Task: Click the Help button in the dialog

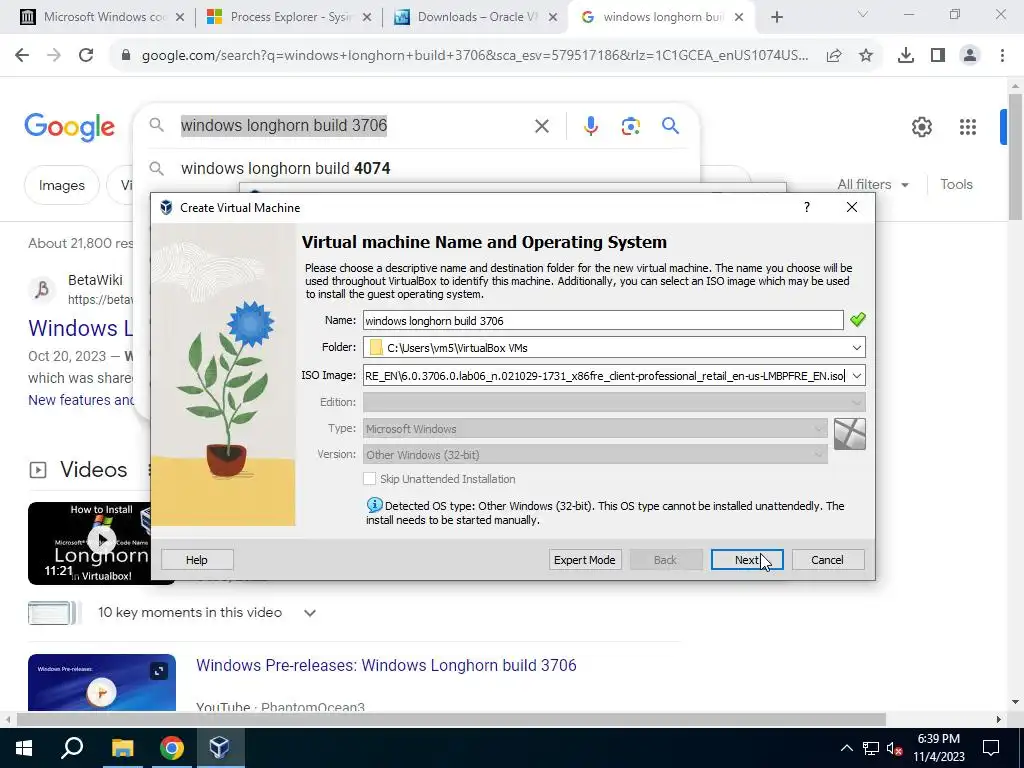Action: coord(197,560)
